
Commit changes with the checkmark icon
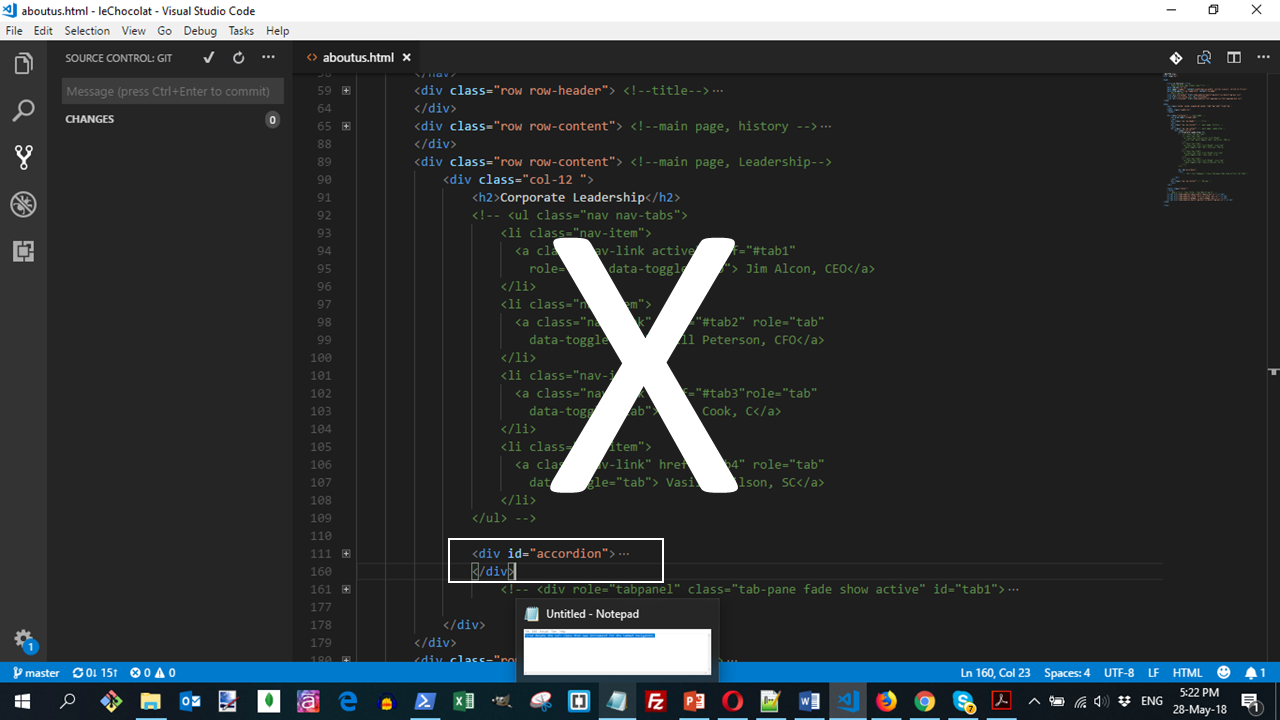208,58
